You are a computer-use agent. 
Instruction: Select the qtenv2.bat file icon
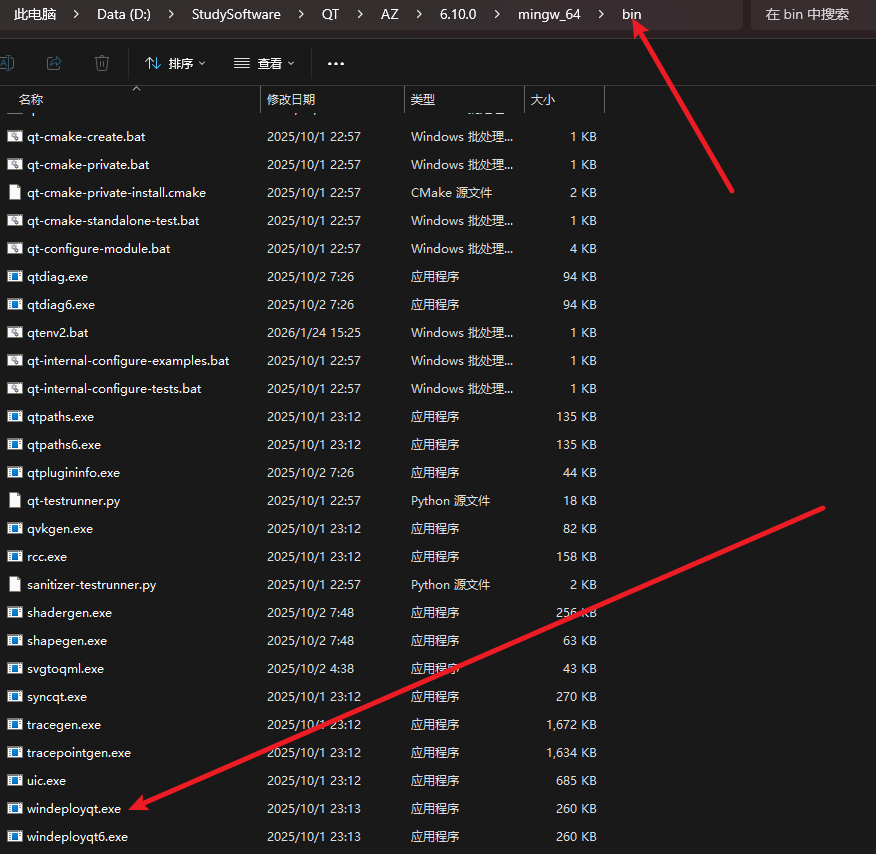(15, 332)
